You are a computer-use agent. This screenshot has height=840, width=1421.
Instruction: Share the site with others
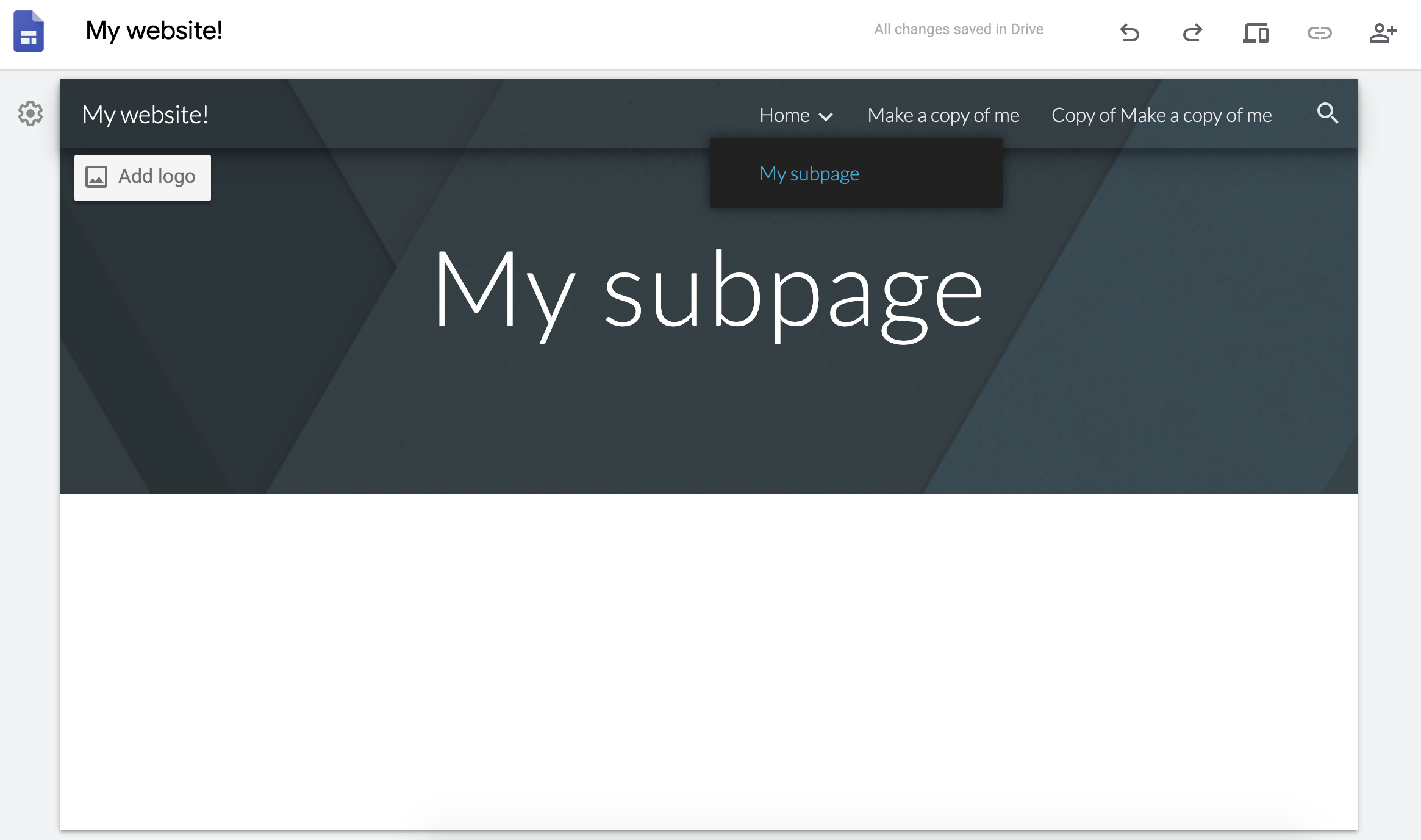1383,32
